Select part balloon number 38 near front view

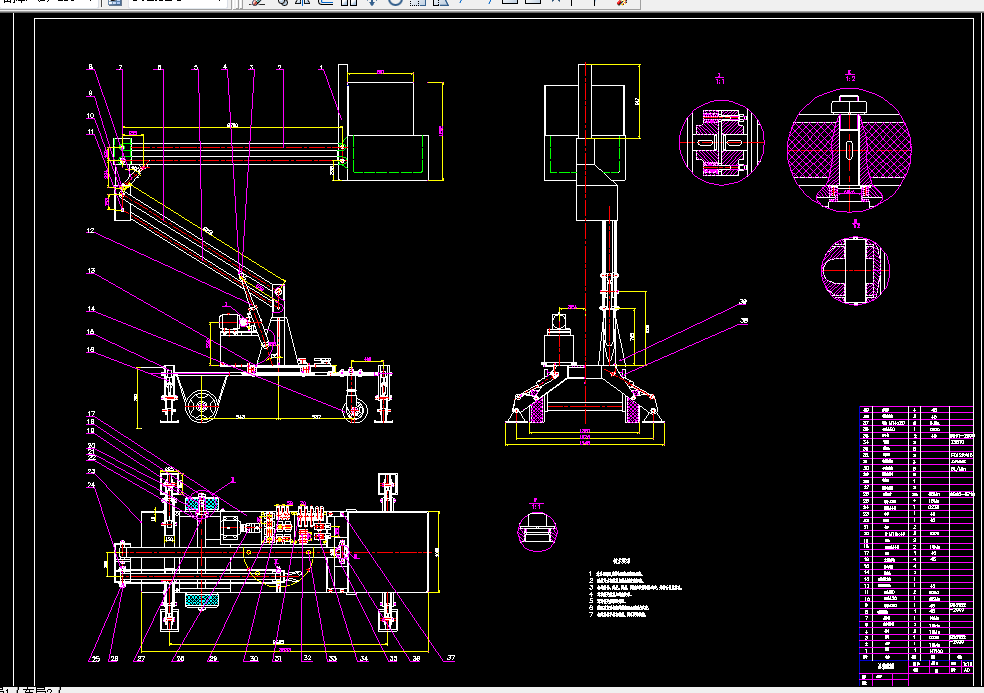tap(744, 321)
